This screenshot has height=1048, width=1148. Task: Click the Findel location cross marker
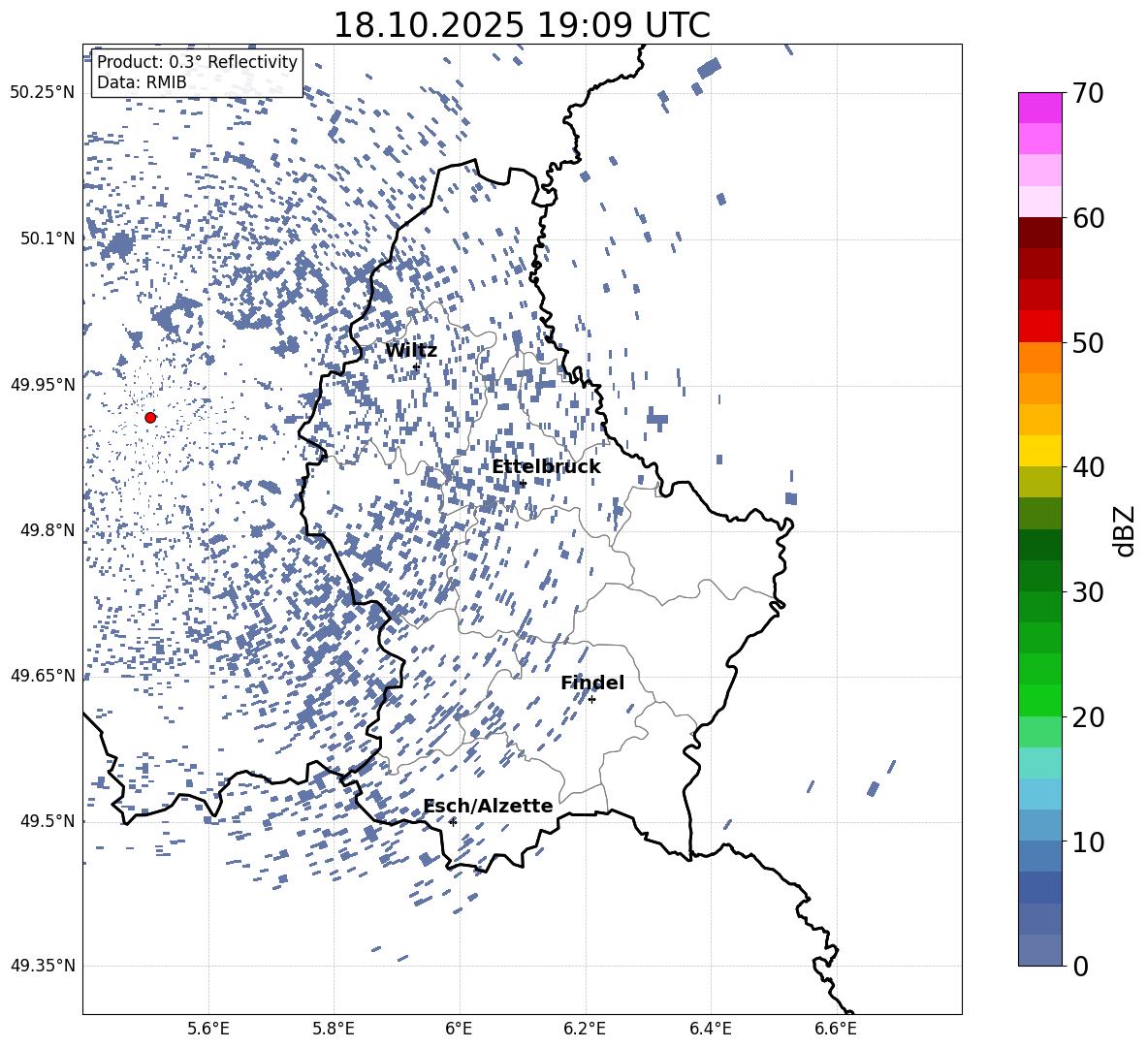click(x=591, y=700)
